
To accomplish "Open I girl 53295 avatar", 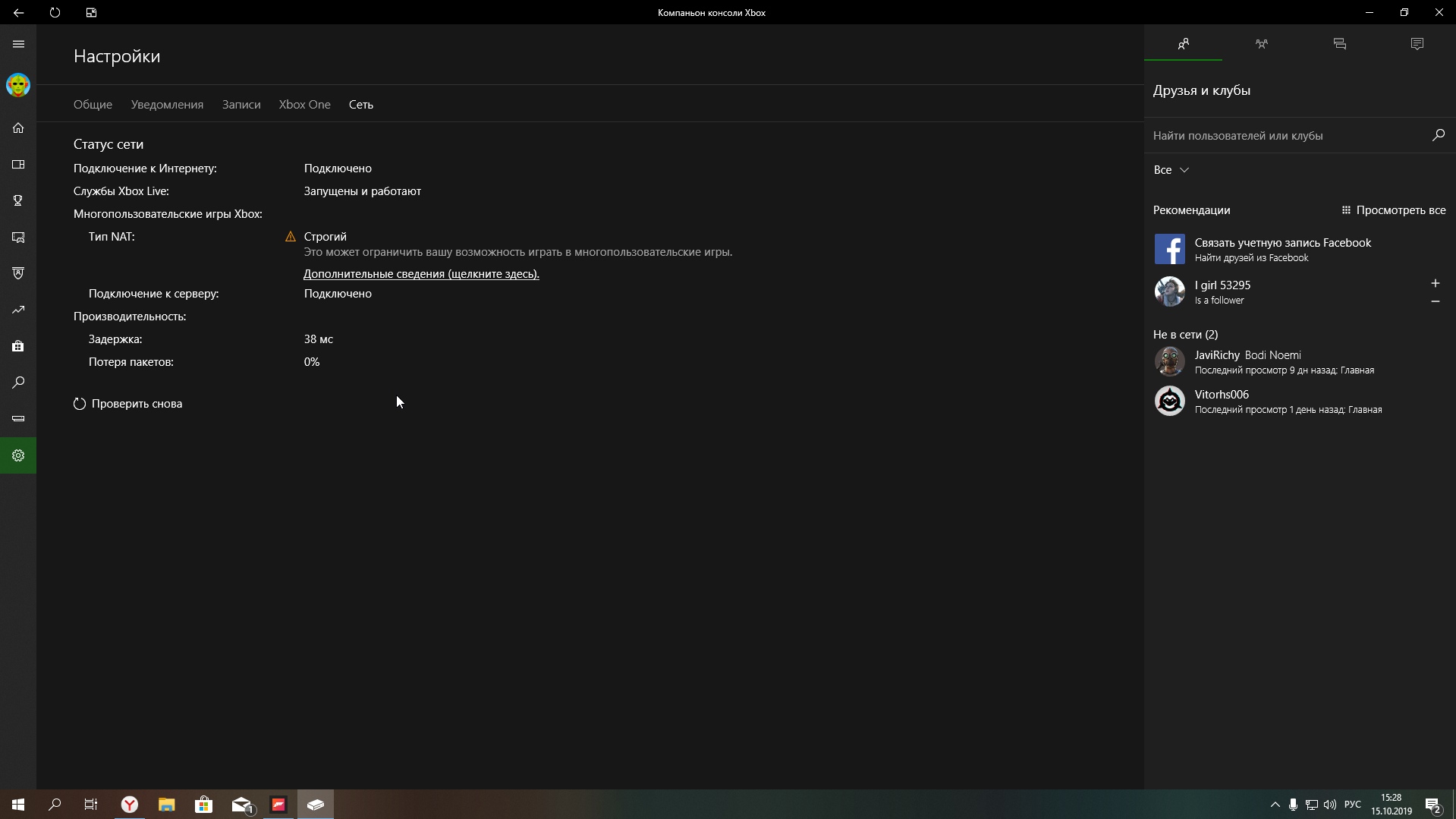I will coord(1169,291).
